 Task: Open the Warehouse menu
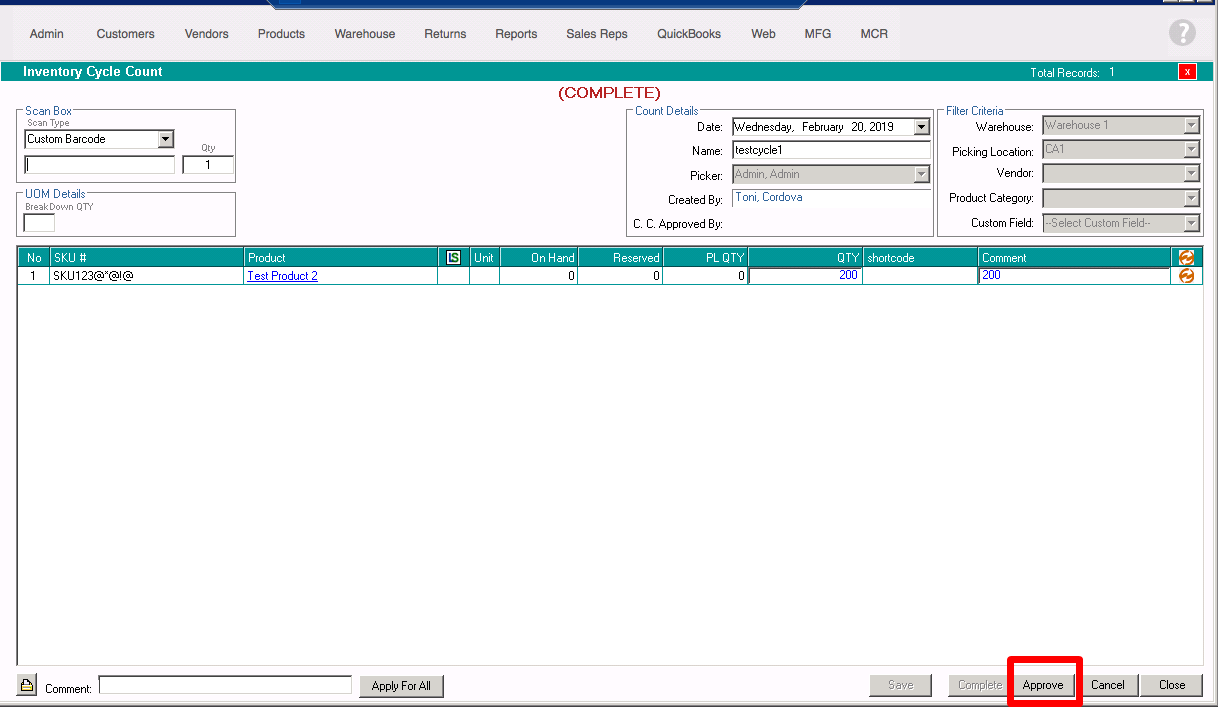364,34
